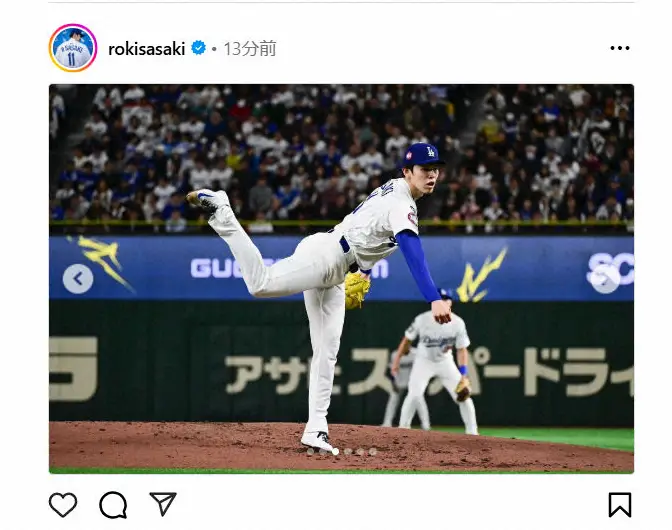Click the blue verified badge

198,48
